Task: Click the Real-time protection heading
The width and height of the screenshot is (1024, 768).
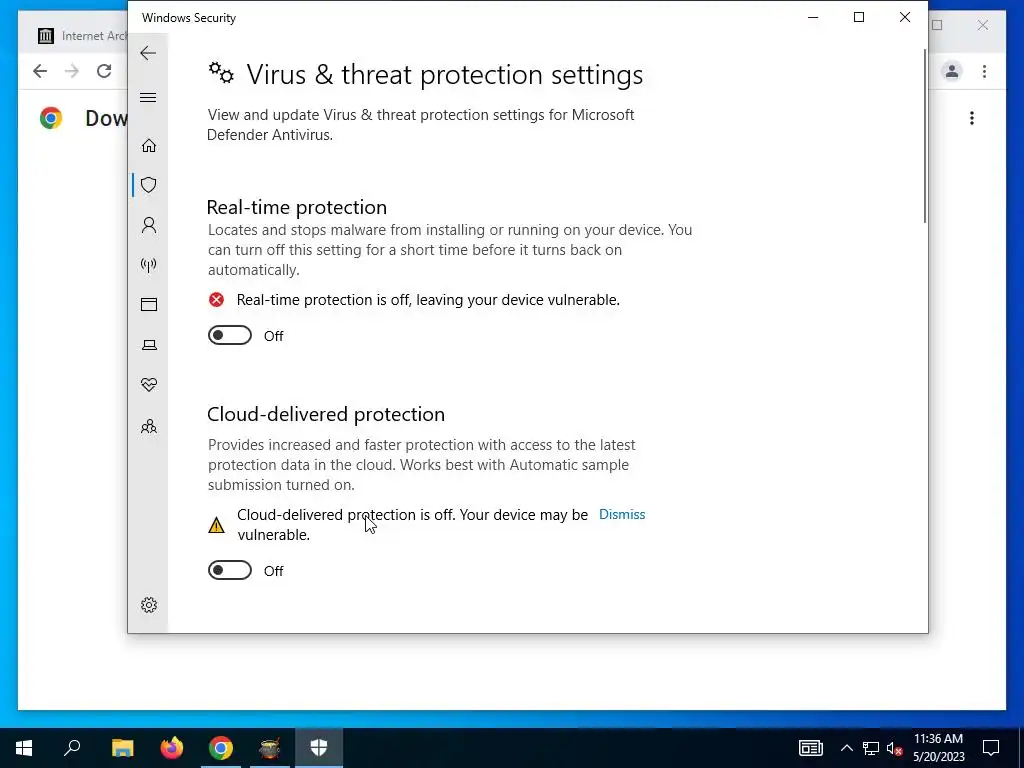Action: pyautogui.click(x=296, y=207)
